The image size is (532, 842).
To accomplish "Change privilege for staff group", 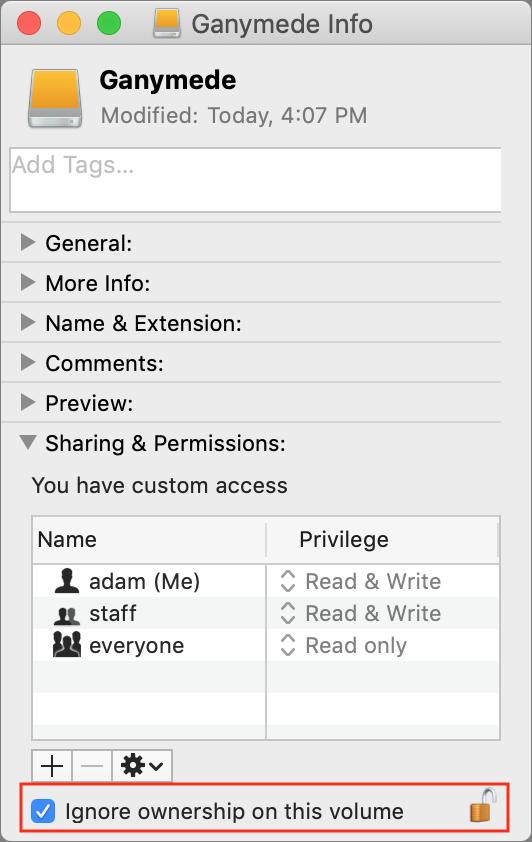I will (x=360, y=613).
